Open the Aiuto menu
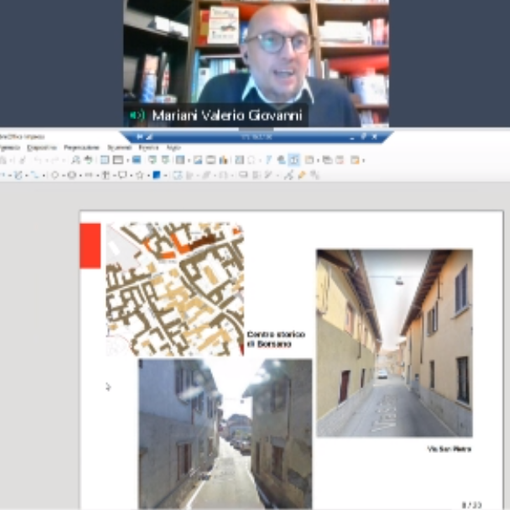This screenshot has height=510, width=510. coord(173,147)
